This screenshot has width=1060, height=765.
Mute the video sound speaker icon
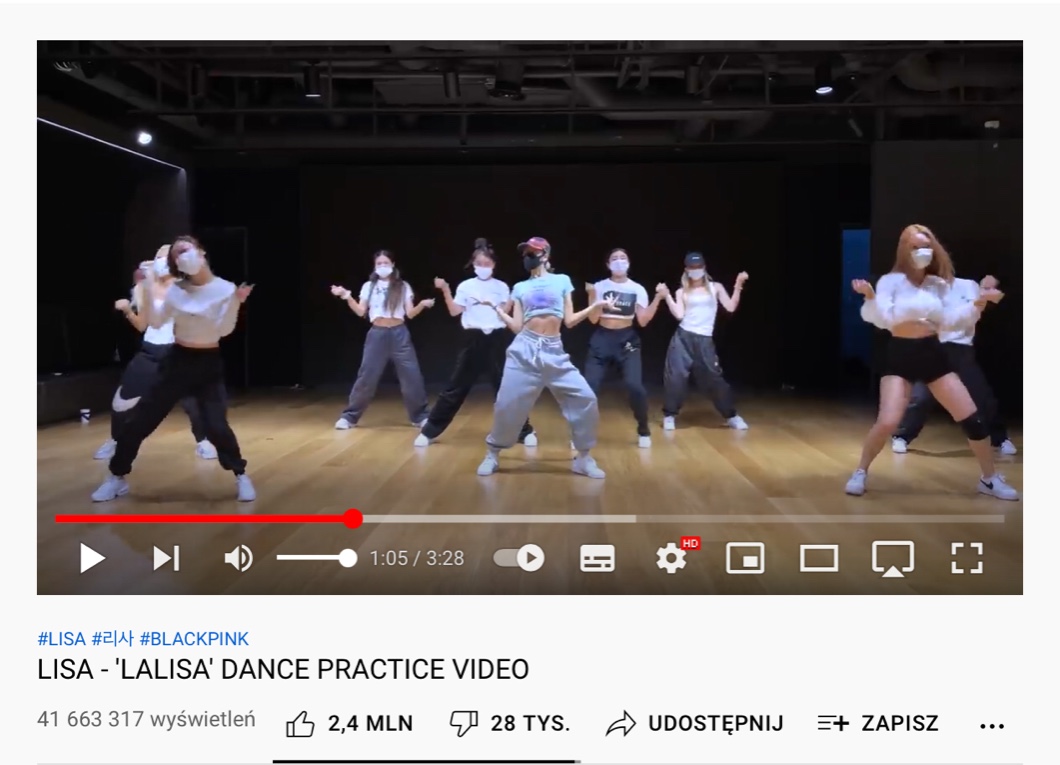pos(238,558)
